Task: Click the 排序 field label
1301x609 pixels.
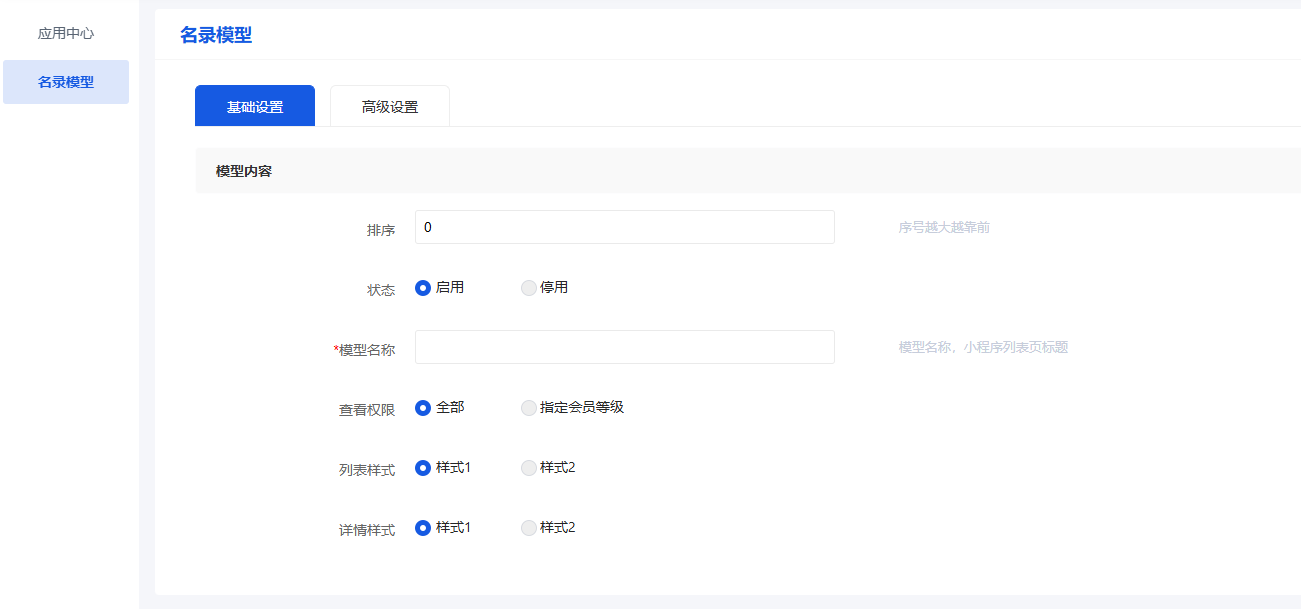Action: (x=381, y=230)
